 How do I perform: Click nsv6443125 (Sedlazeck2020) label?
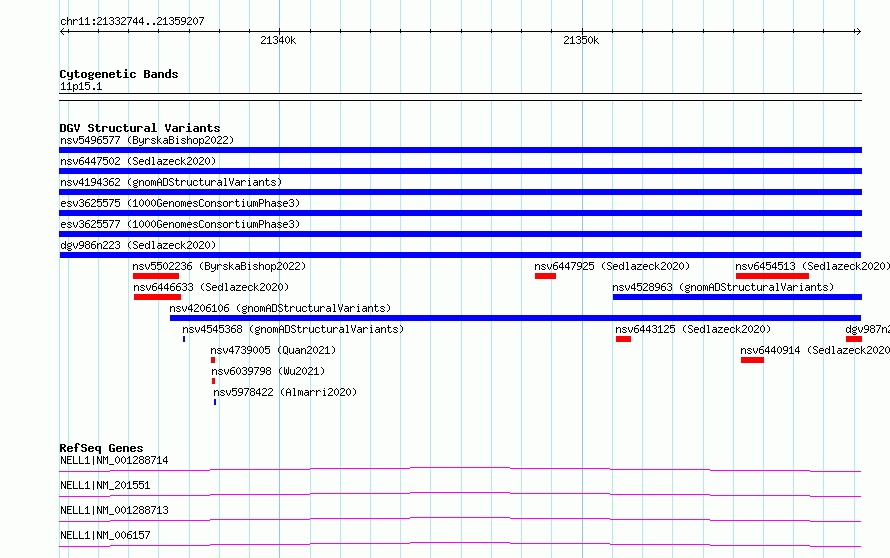click(693, 329)
